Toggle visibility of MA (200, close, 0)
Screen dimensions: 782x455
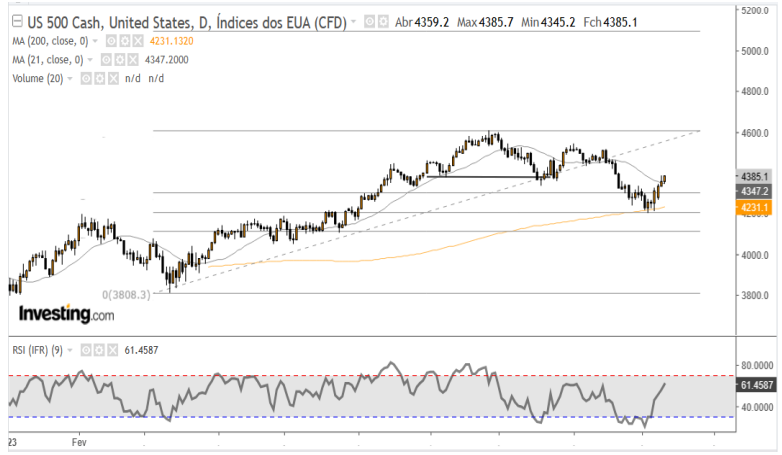pyautogui.click(x=112, y=41)
